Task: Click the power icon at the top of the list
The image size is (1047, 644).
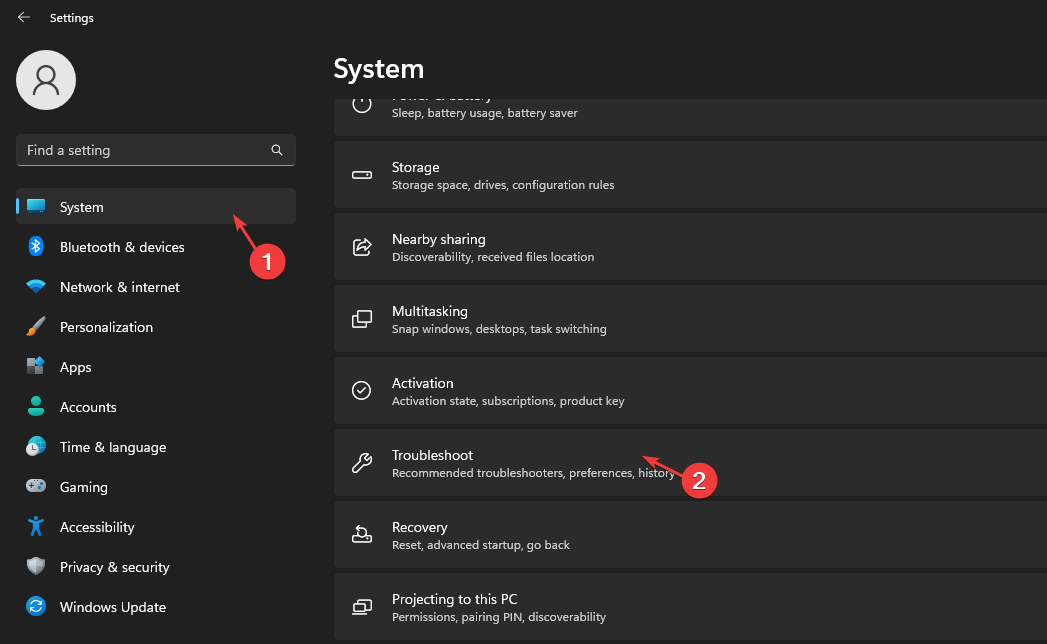Action: [x=362, y=104]
